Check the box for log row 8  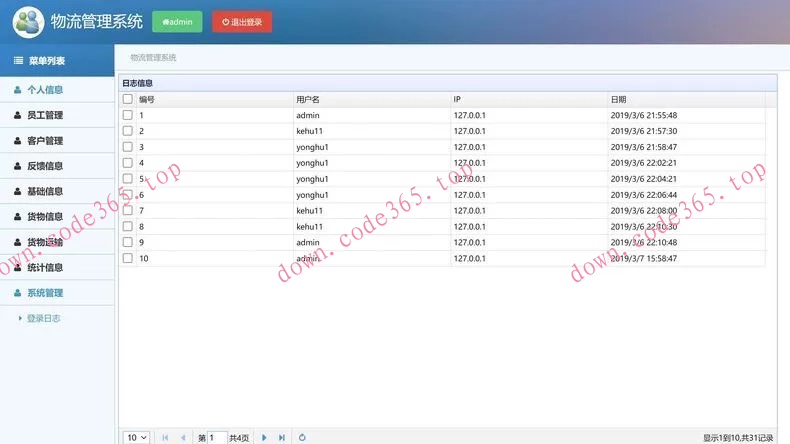128,227
